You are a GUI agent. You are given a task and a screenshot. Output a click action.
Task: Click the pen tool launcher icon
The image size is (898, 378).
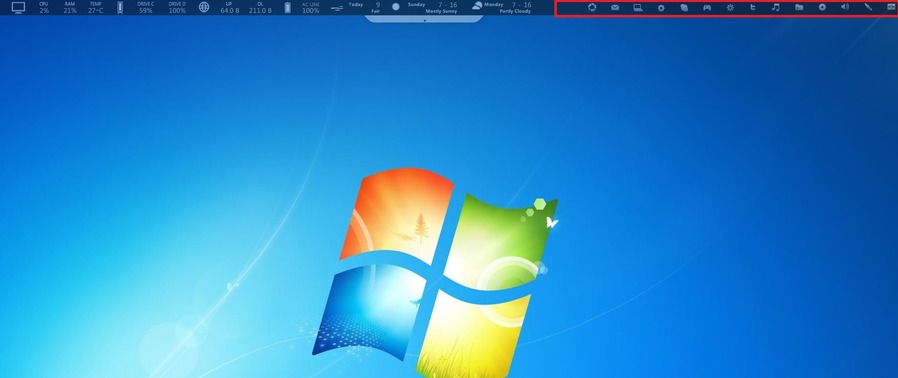click(x=868, y=7)
